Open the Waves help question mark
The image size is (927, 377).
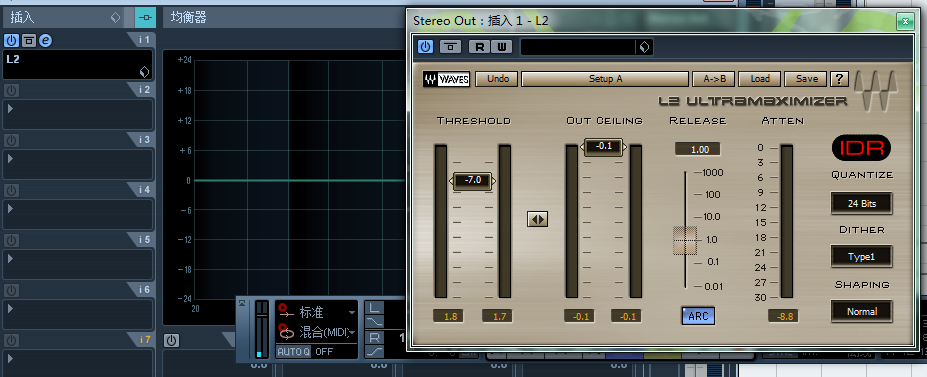[838, 79]
